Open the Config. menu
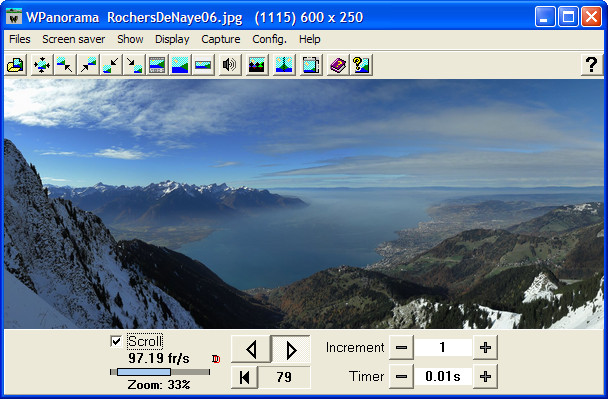Image resolution: width=608 pixels, height=399 pixels. (269, 39)
